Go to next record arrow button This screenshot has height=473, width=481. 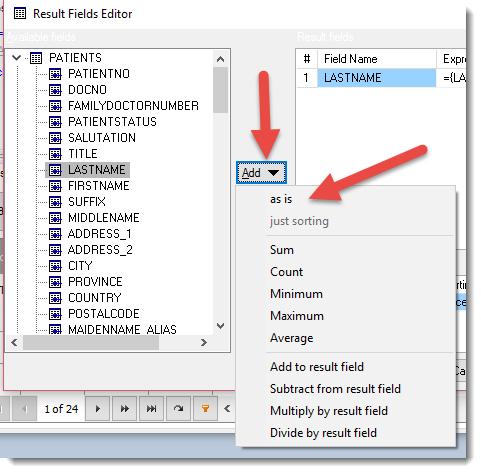coord(97,408)
